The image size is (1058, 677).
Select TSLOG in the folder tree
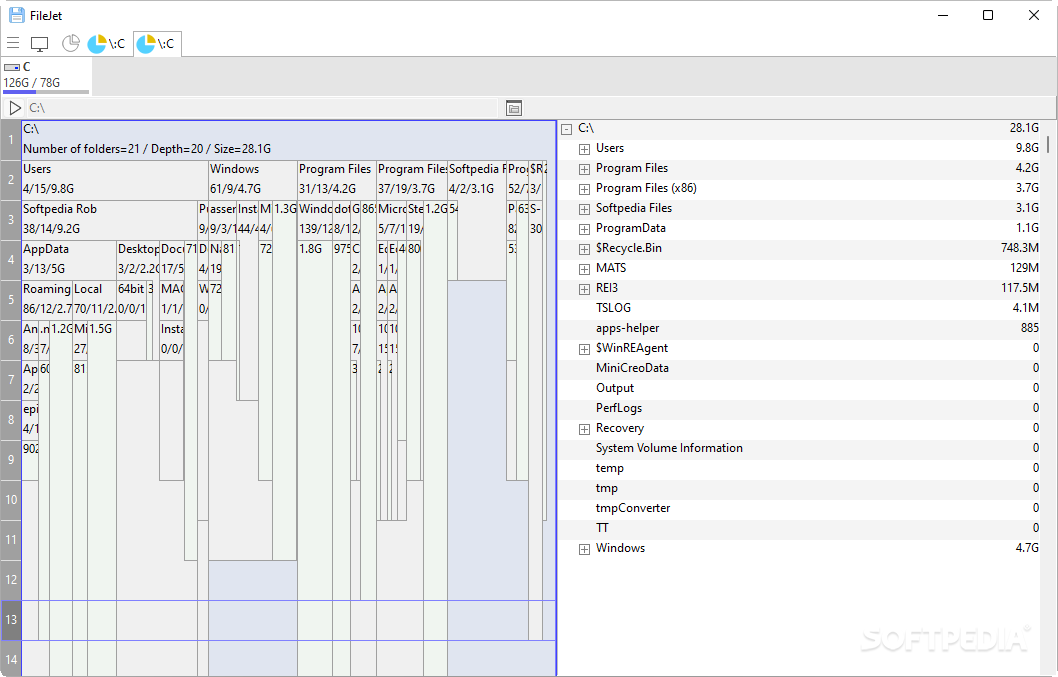click(x=613, y=308)
